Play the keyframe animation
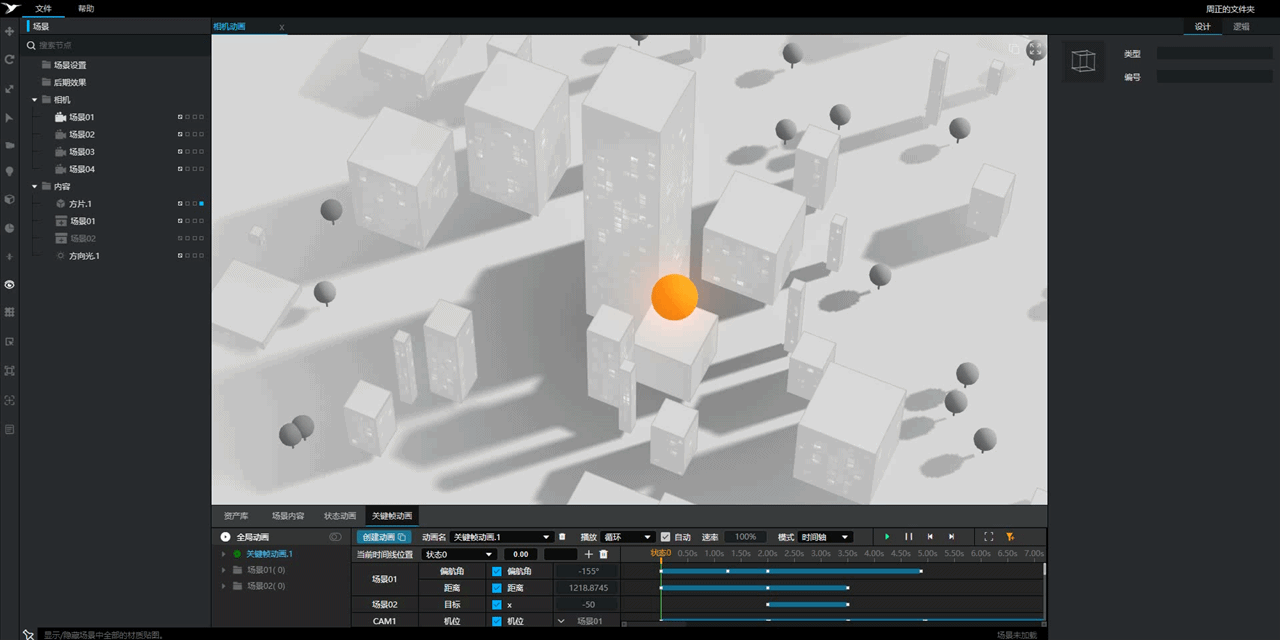The image size is (1280, 640). 887,537
